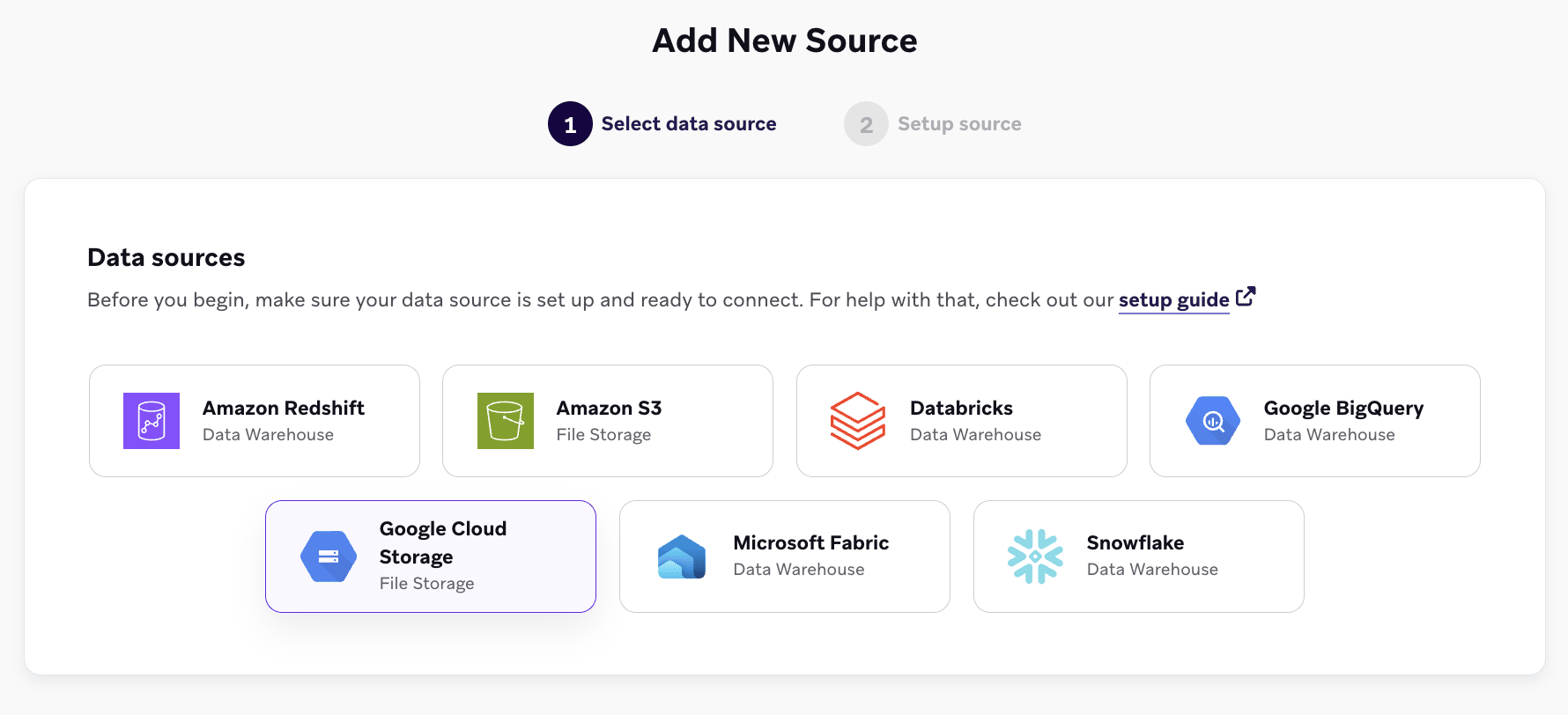Click 'File Storage' under Google Cloud Storage
This screenshot has height=715, width=1568.
point(426,584)
